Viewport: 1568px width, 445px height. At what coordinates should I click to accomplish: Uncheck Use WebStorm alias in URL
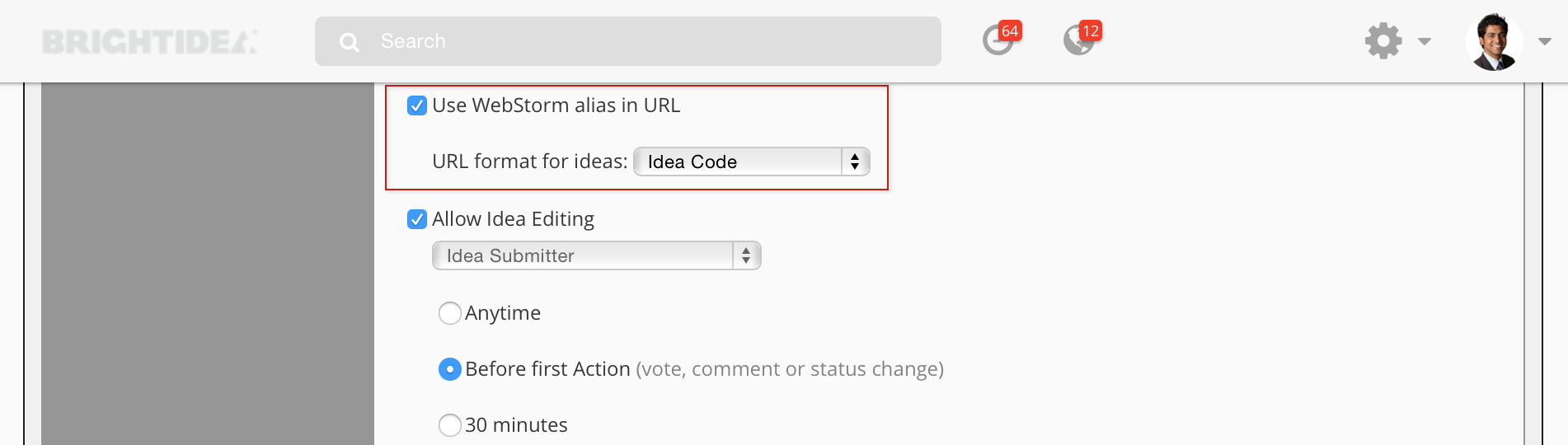[417, 105]
